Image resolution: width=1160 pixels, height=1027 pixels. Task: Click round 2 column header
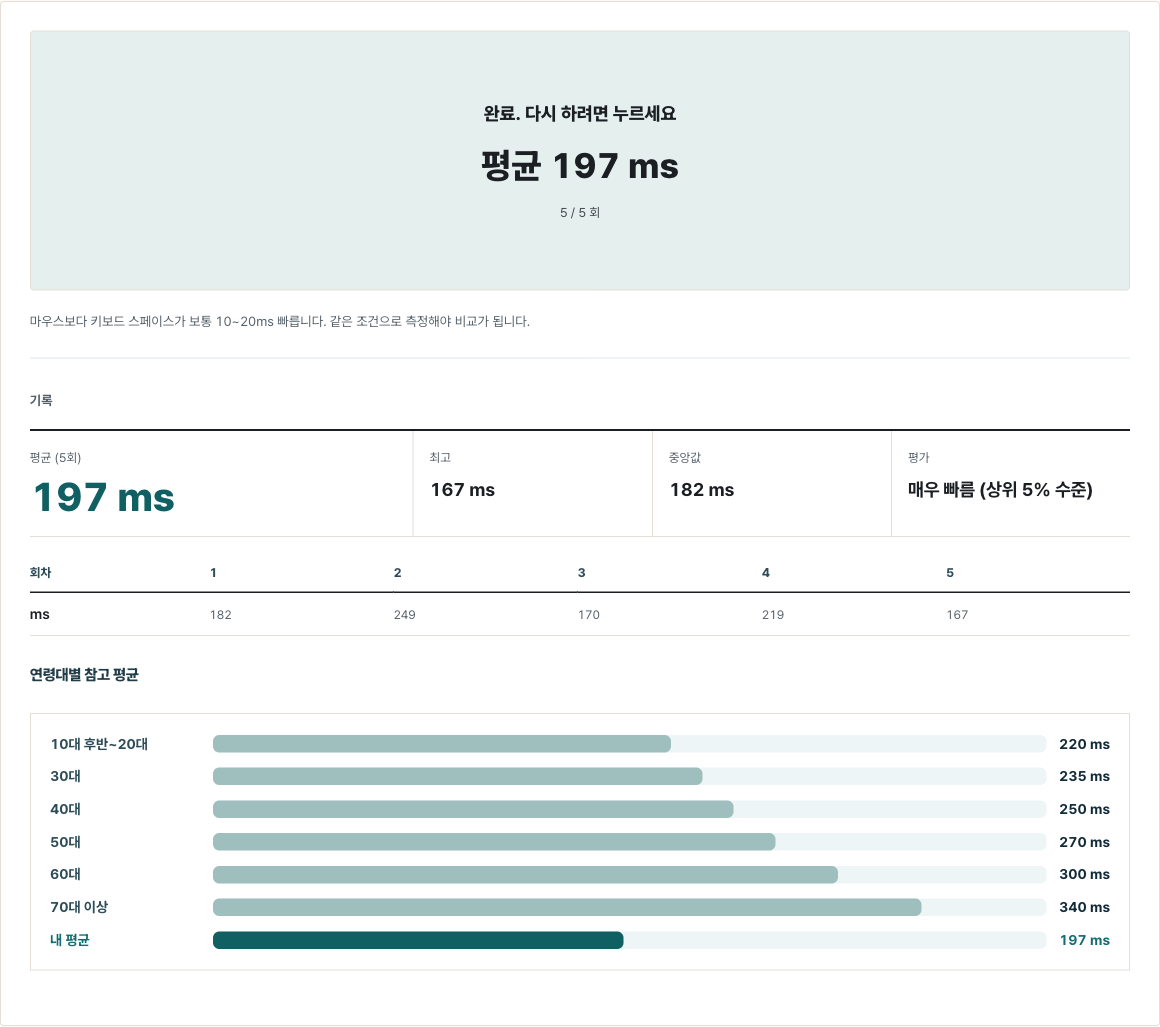click(397, 573)
